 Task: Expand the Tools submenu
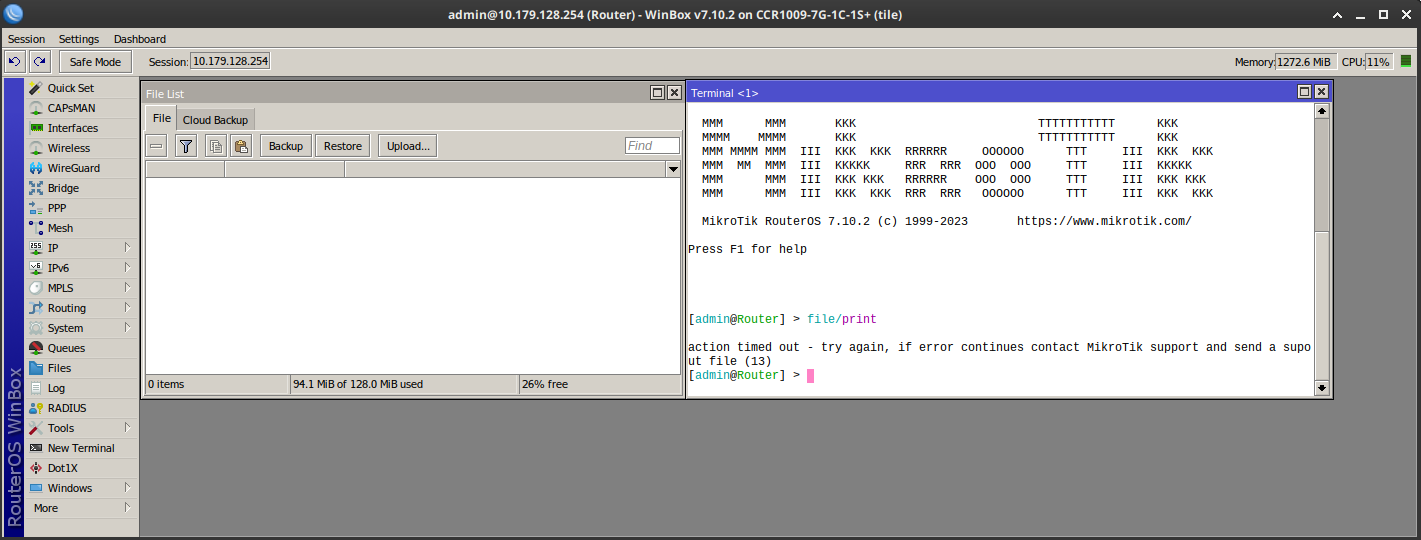tap(127, 428)
